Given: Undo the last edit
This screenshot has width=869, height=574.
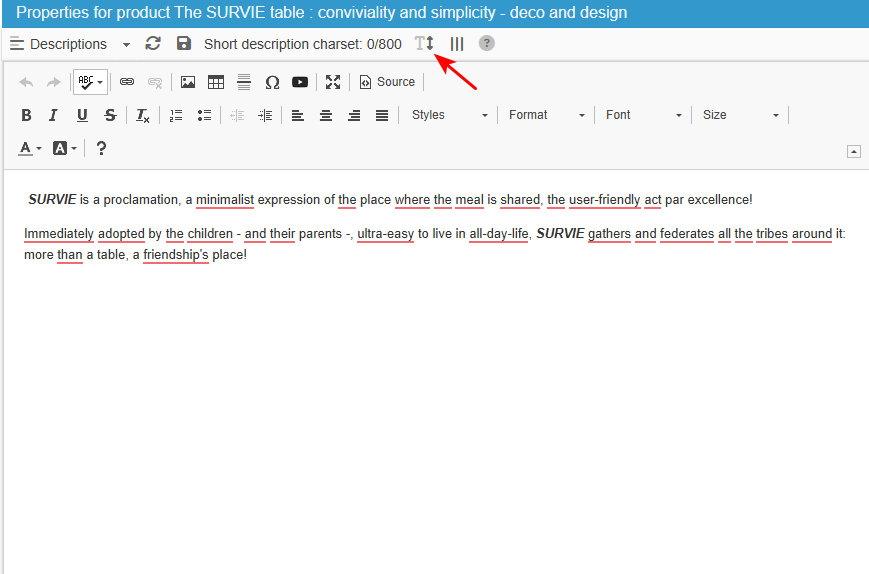Looking at the screenshot, I should coord(26,83).
